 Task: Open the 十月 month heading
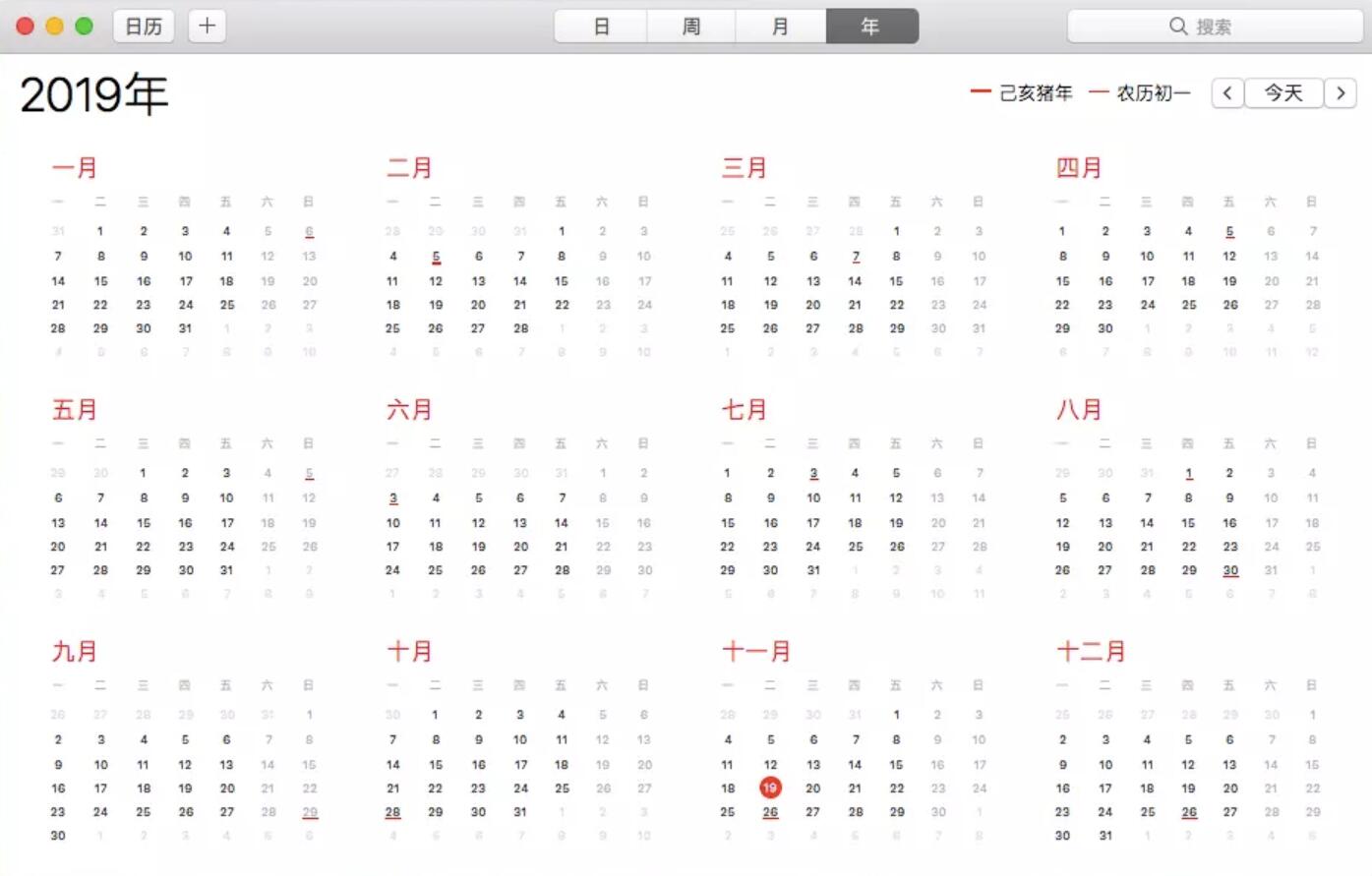click(x=409, y=652)
